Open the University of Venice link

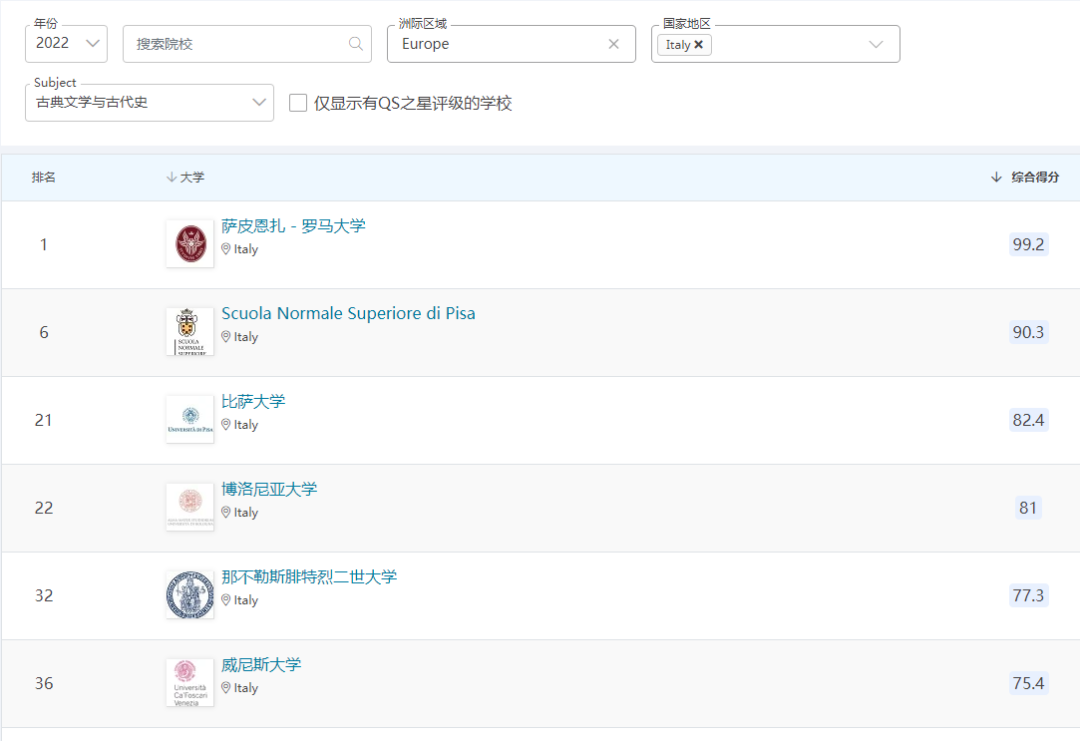tap(261, 665)
